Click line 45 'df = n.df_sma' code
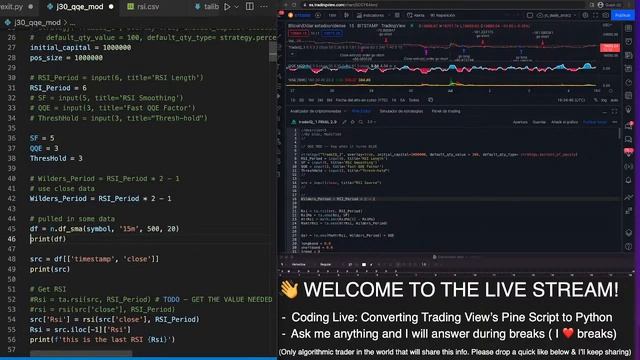 tap(104, 229)
